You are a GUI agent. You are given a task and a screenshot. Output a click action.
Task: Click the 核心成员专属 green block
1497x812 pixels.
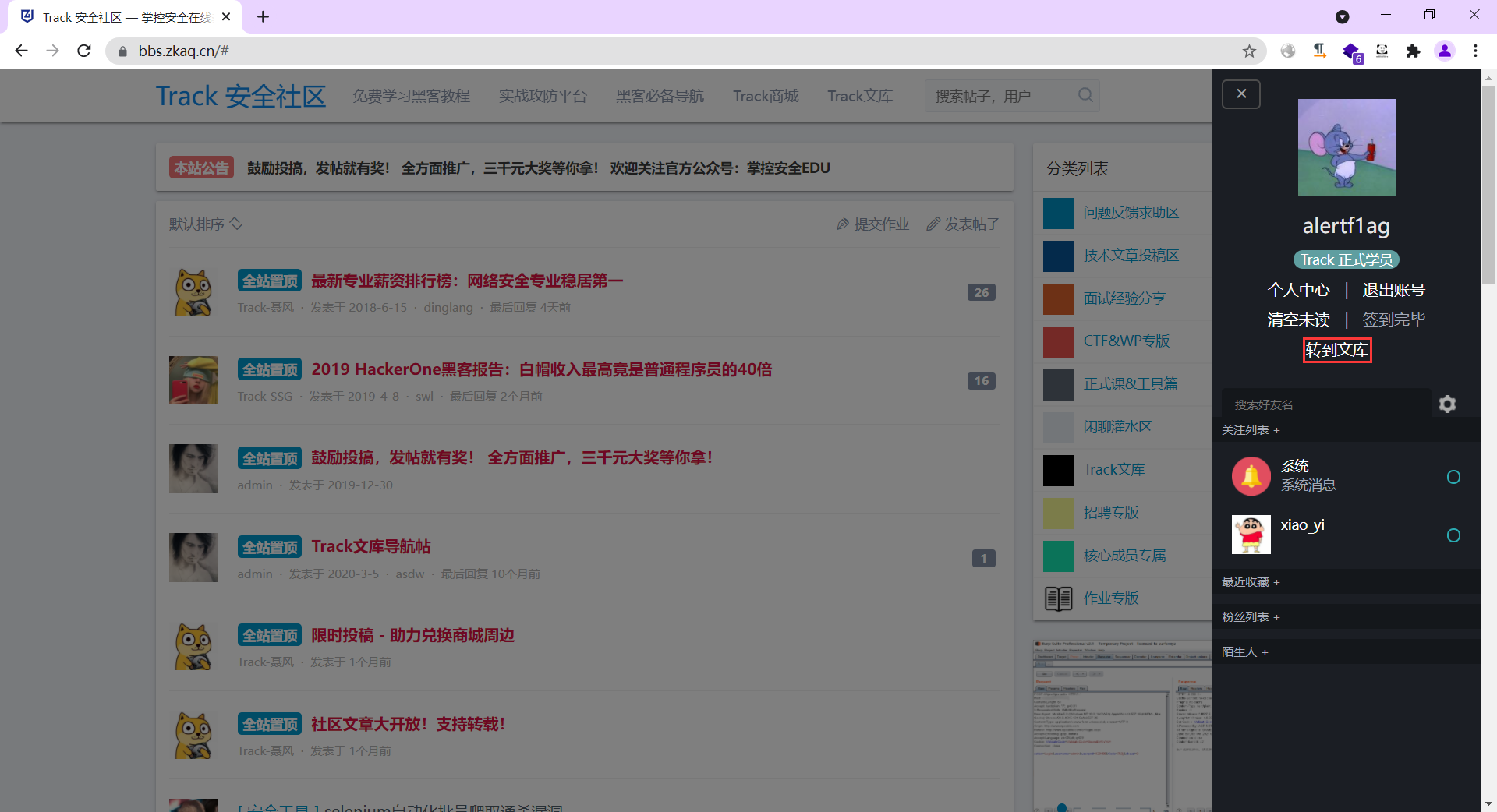tap(1058, 556)
